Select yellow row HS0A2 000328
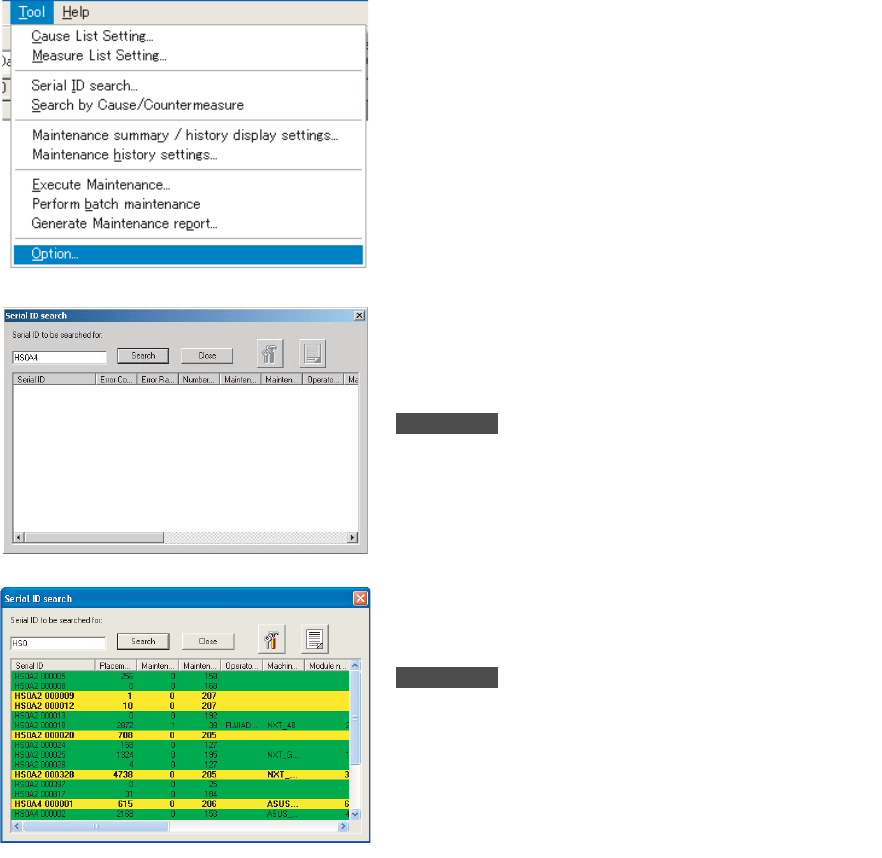The width and height of the screenshot is (882, 858). tap(180, 775)
